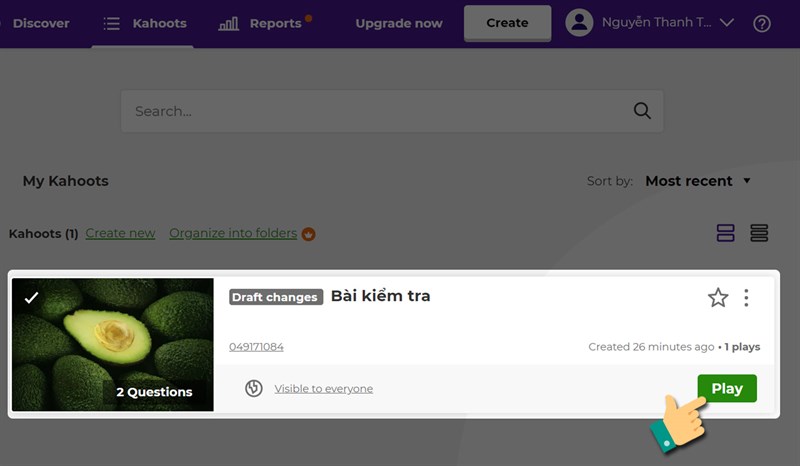The height and width of the screenshot is (466, 800).
Task: Click the premium crown badge icon
Action: pos(308,234)
